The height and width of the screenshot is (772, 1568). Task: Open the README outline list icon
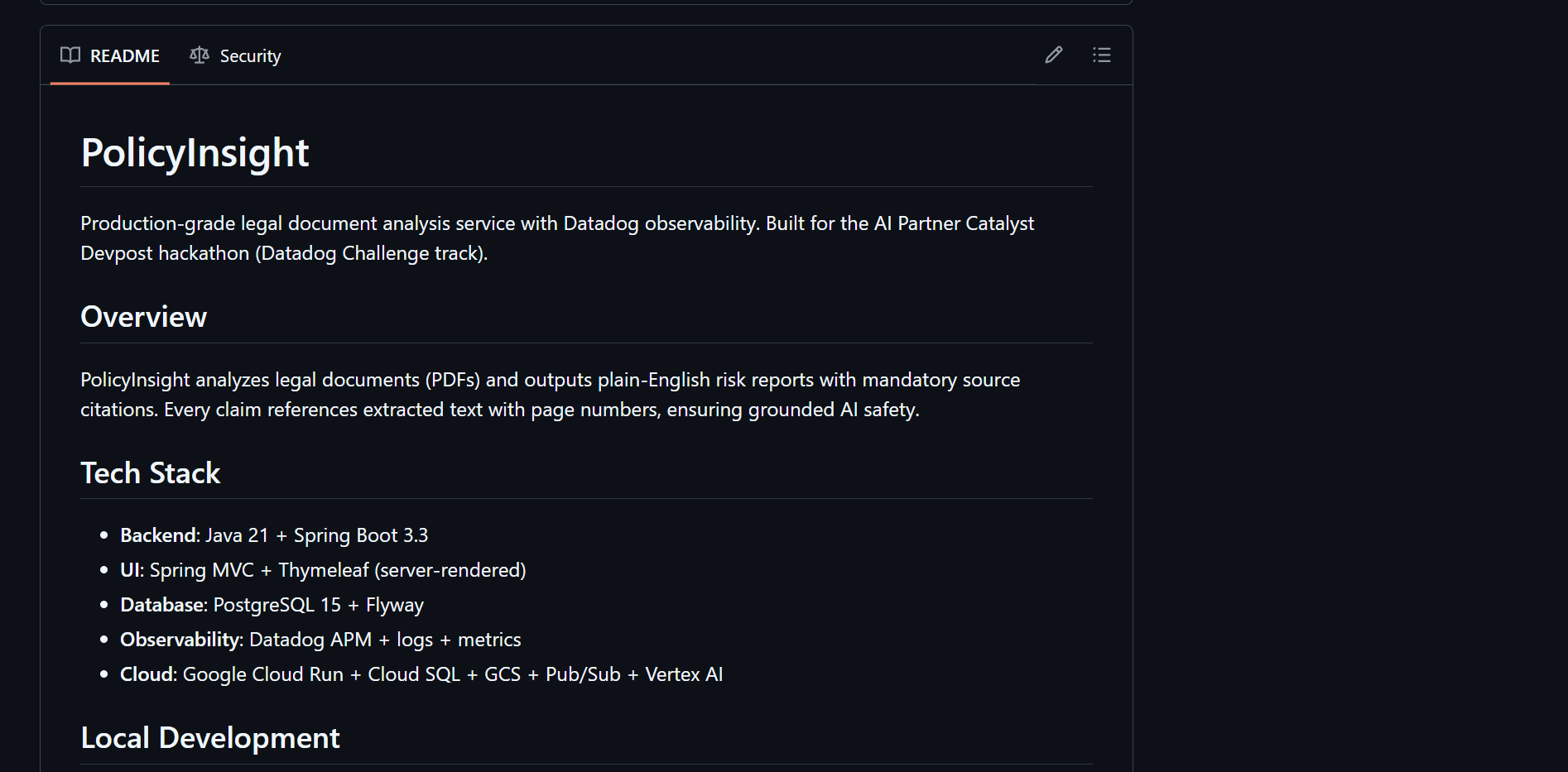[x=1102, y=55]
